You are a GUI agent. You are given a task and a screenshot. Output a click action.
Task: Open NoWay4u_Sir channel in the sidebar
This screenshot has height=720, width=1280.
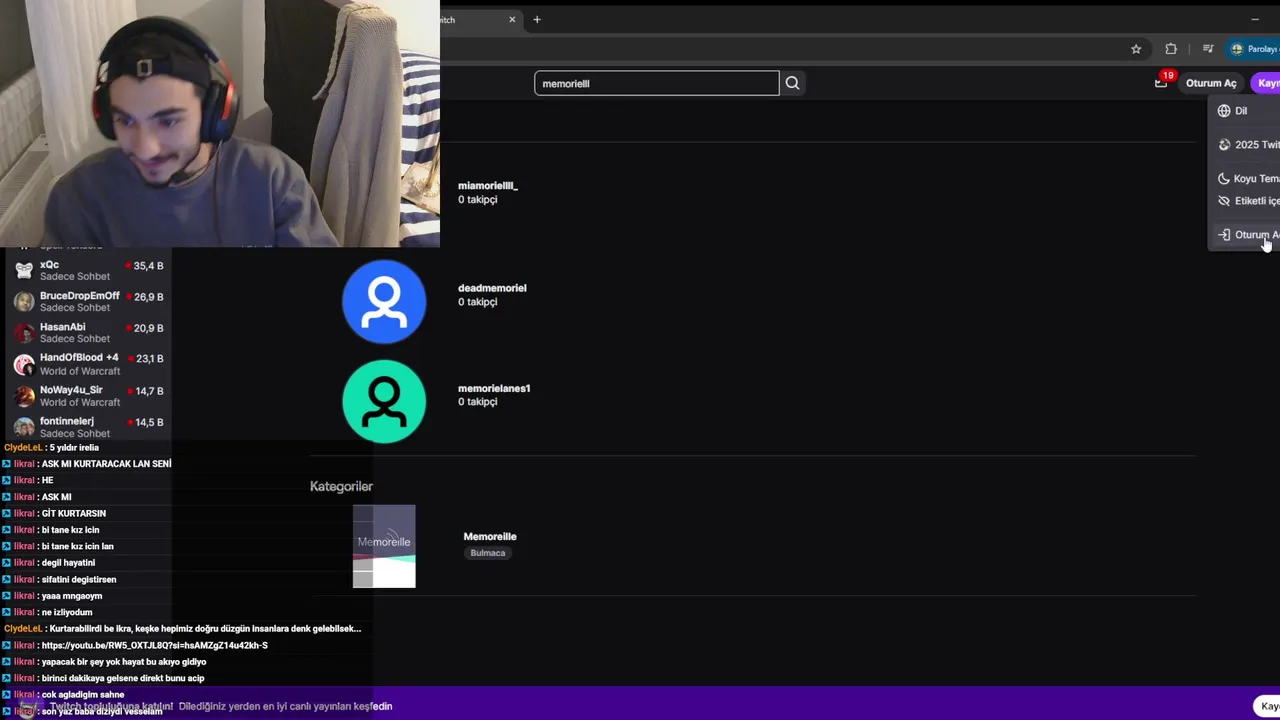pos(88,395)
